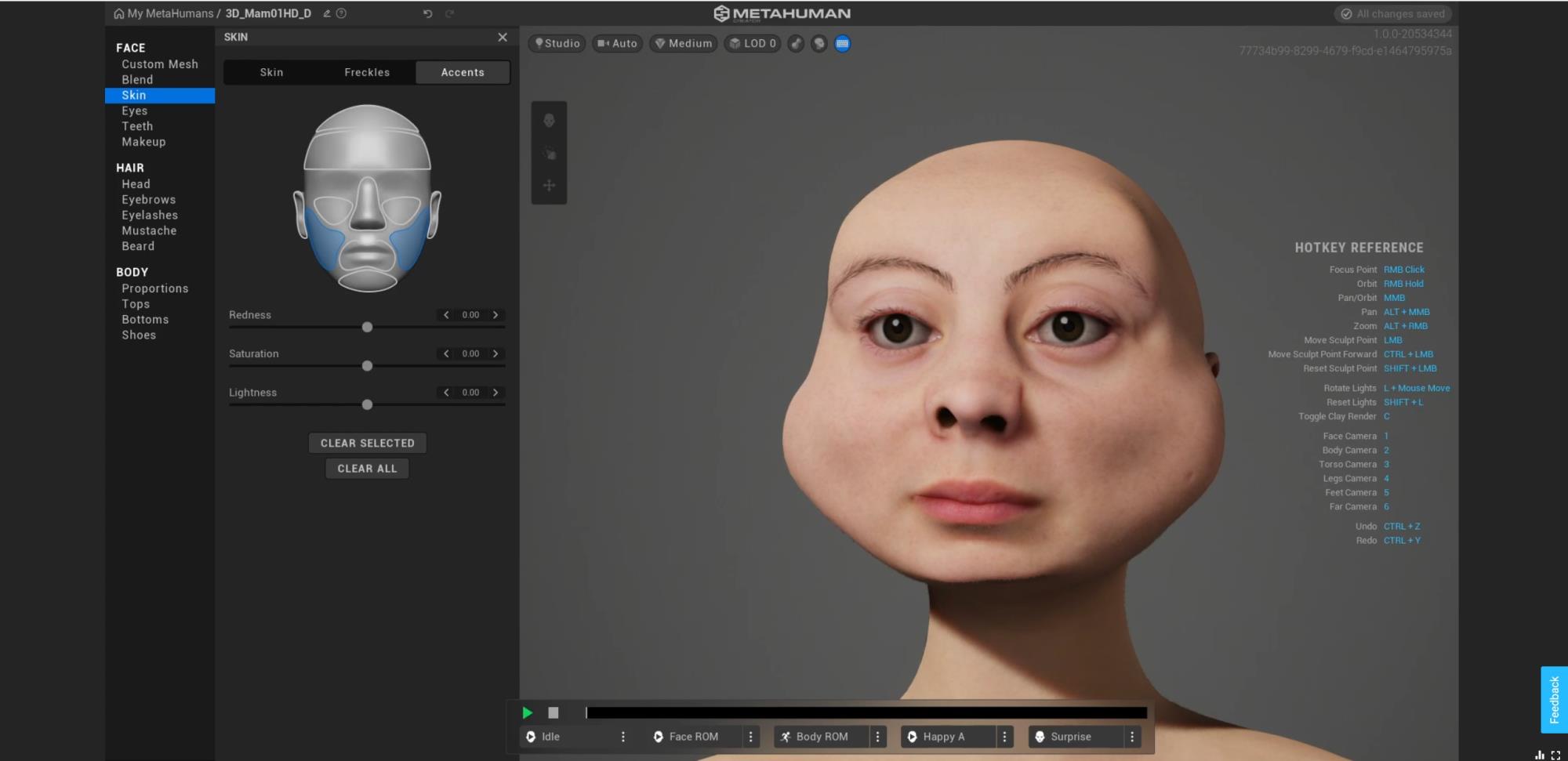Open Mustache settings
This screenshot has width=1568, height=761.
coord(149,230)
